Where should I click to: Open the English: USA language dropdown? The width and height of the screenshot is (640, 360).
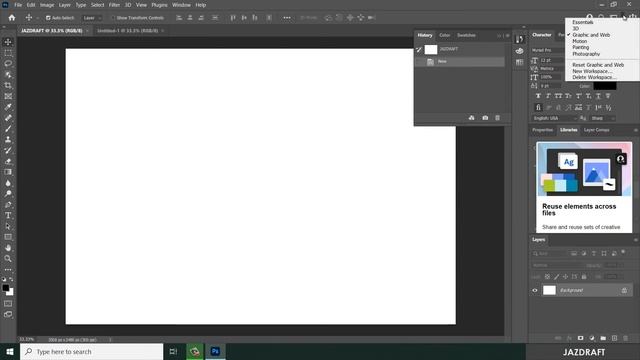(x=555, y=118)
